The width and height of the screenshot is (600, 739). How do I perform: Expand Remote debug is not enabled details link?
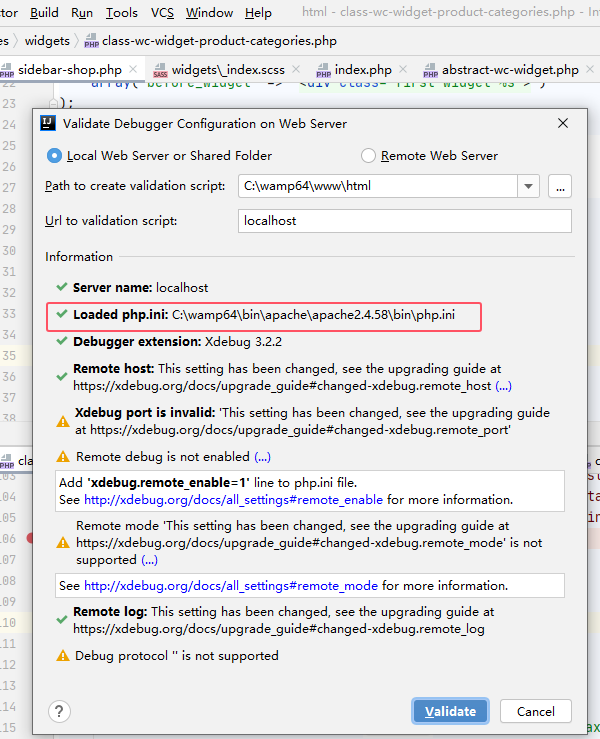(x=263, y=457)
